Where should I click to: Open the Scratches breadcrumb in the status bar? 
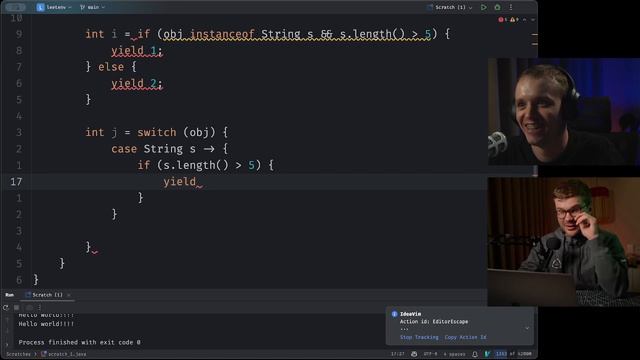click(x=18, y=354)
